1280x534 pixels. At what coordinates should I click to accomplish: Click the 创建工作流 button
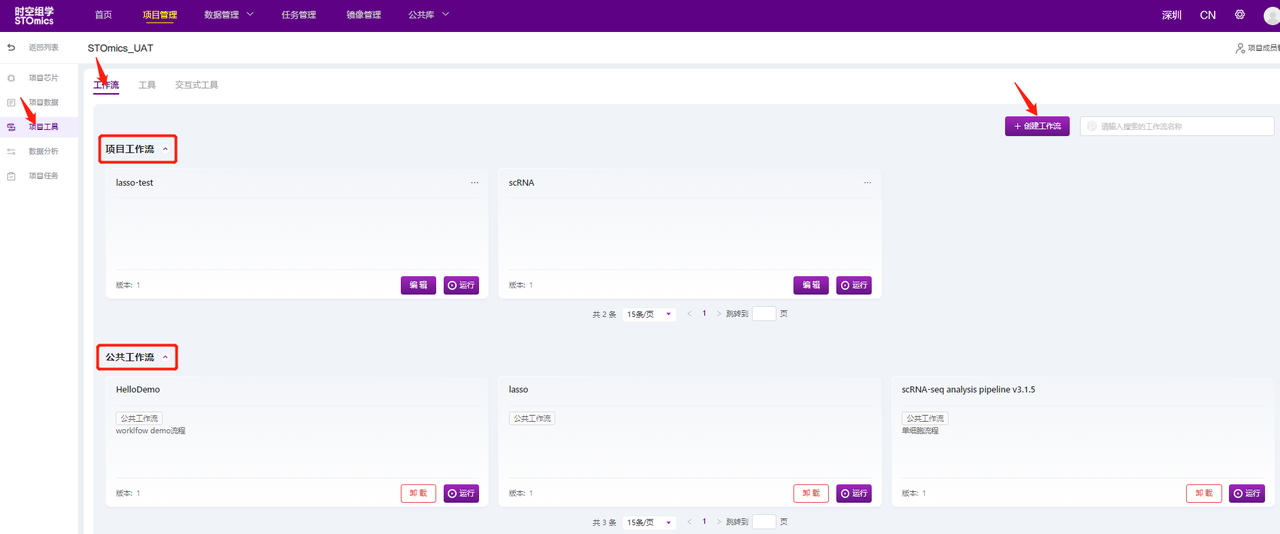(1037, 127)
